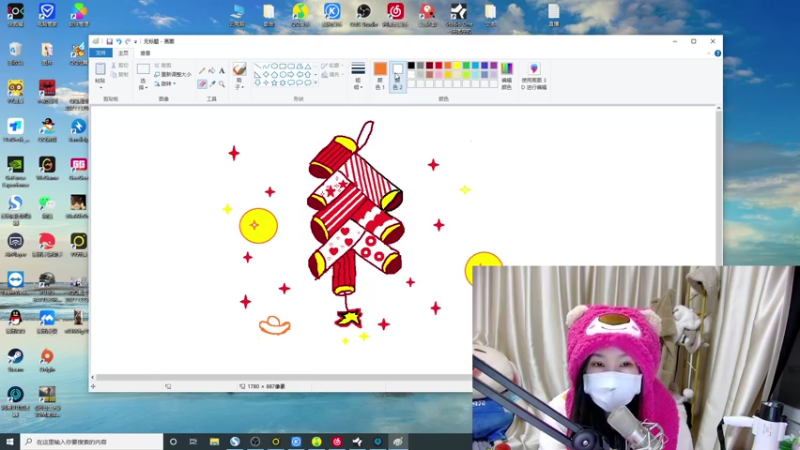
Task: Pick pink from the palette's second row
Action: pyautogui.click(x=439, y=74)
